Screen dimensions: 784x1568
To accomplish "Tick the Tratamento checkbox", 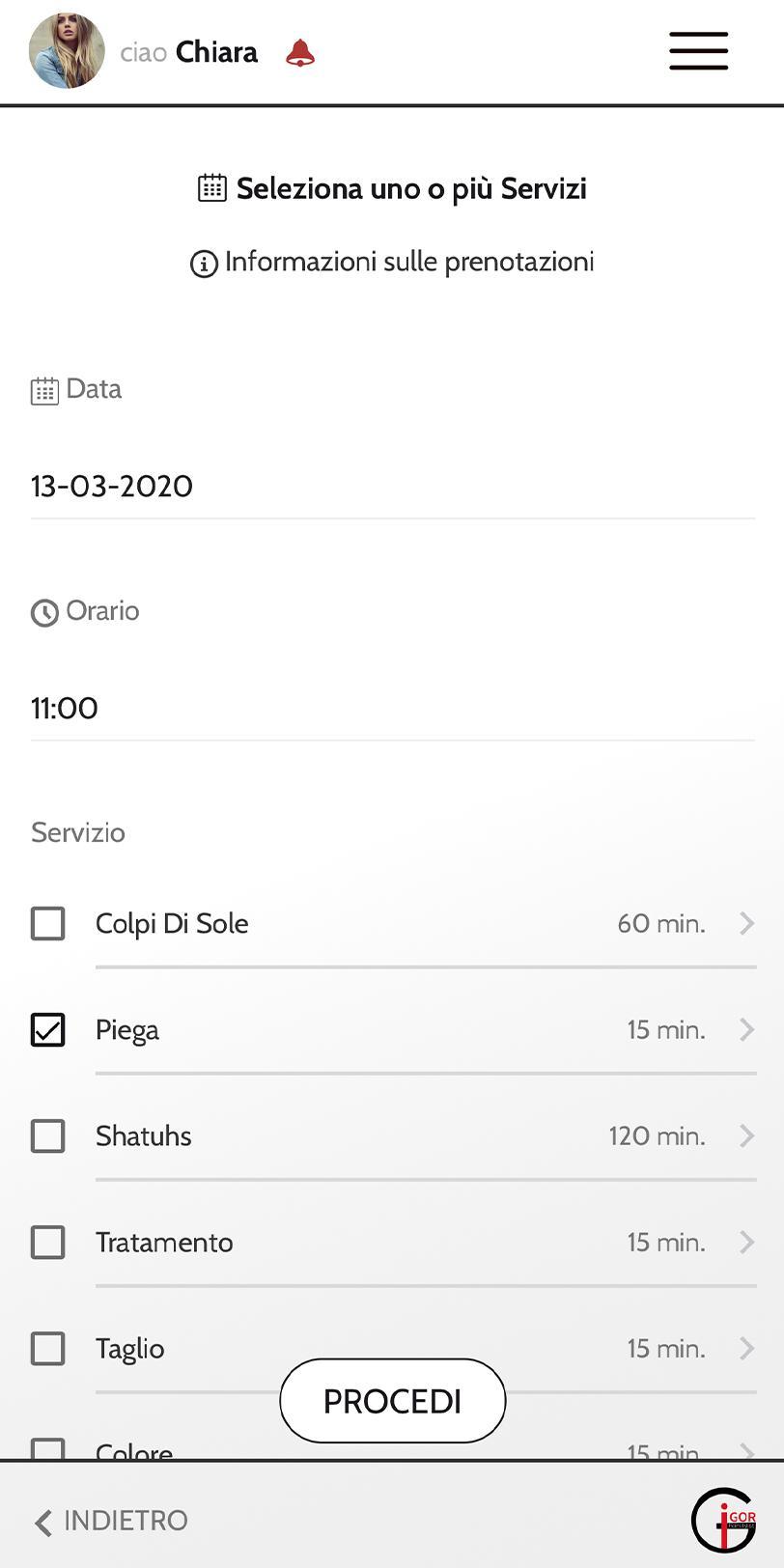I will (x=48, y=1243).
